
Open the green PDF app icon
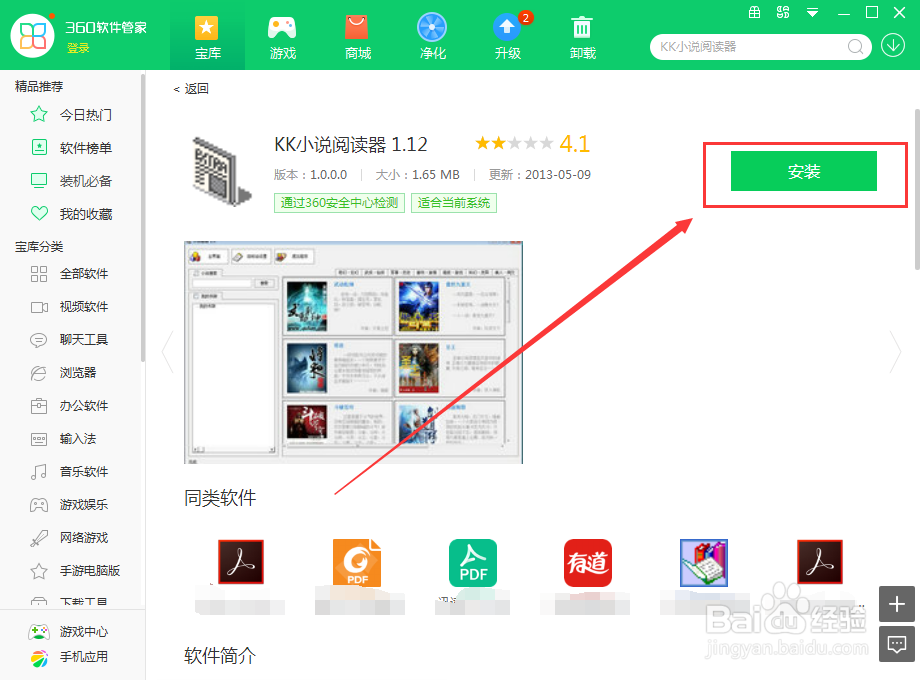pos(473,563)
